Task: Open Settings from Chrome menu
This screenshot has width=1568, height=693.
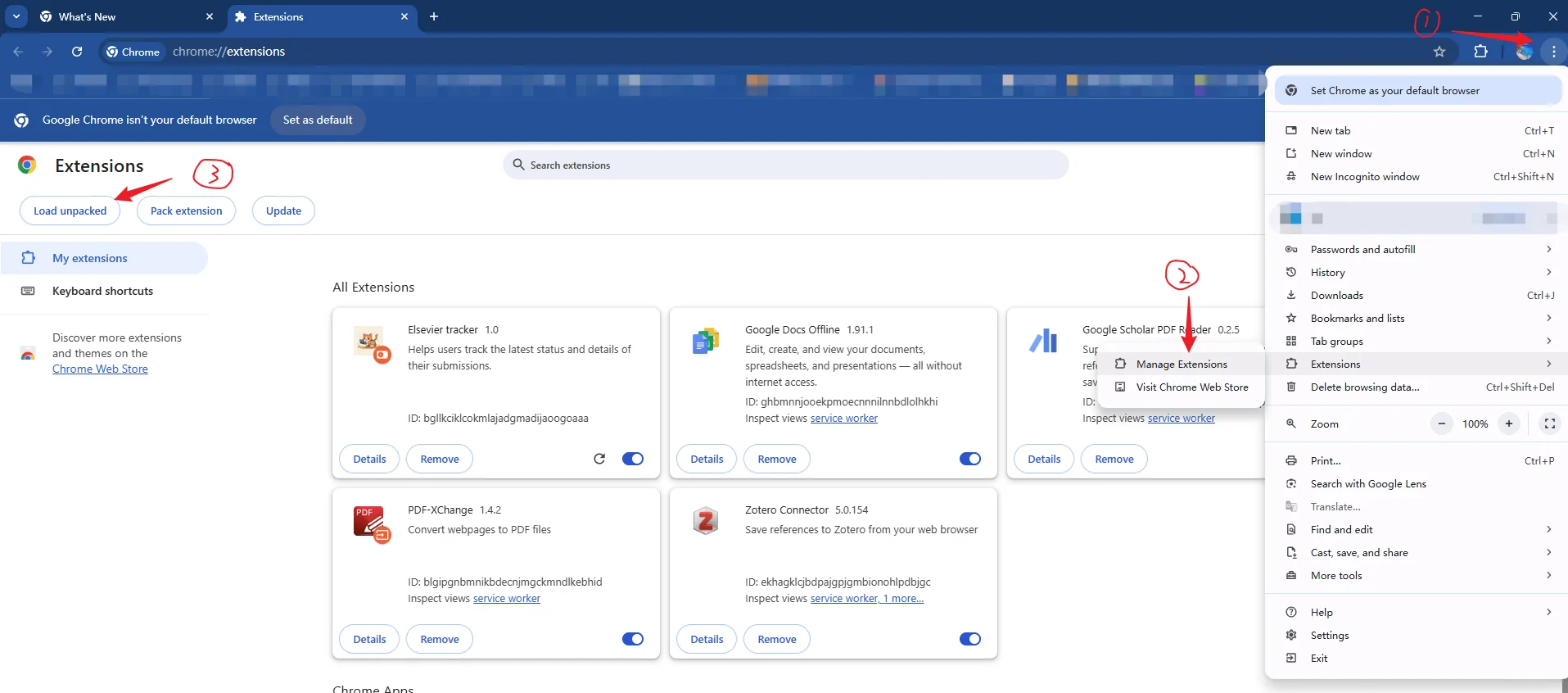Action: pos(1417,636)
